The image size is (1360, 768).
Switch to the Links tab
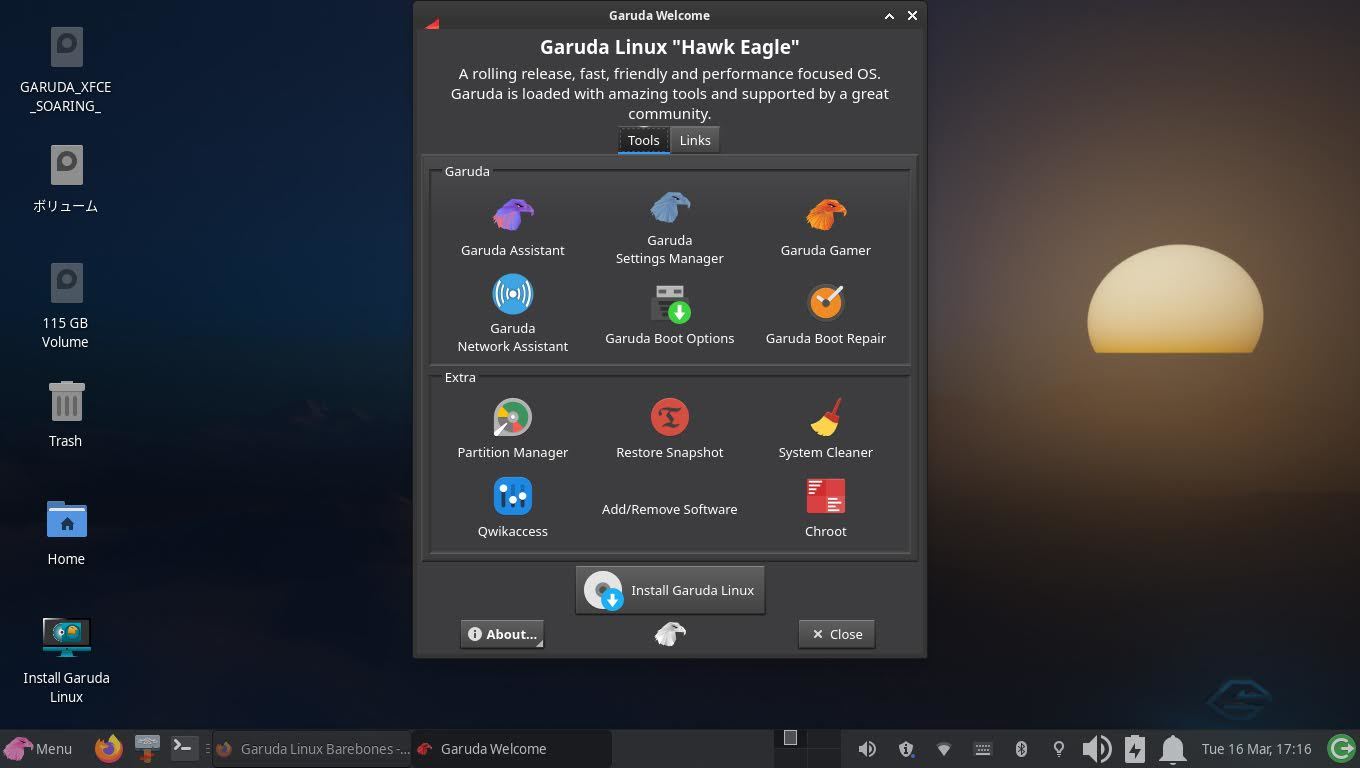tap(695, 140)
